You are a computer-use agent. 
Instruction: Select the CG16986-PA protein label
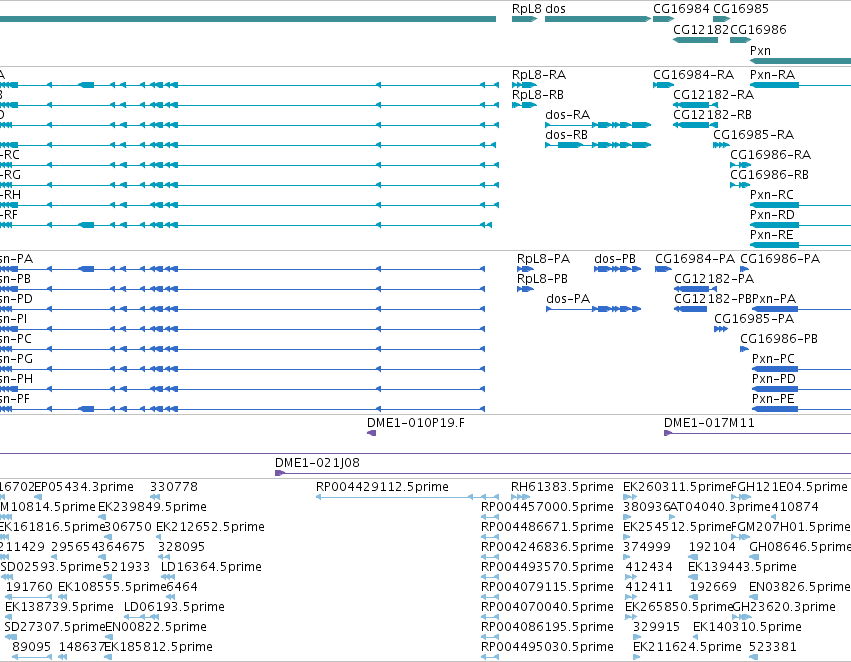(x=780, y=259)
